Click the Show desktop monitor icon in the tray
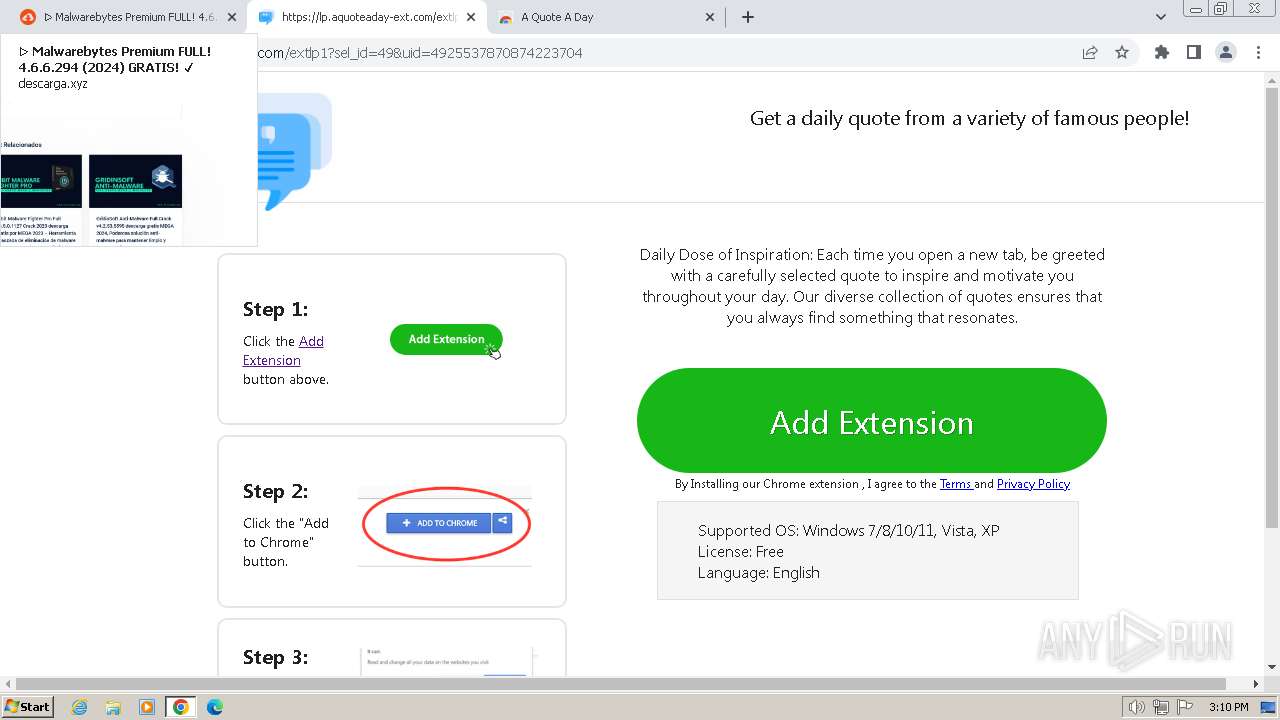Viewport: 1280px width, 720px height. (1268, 707)
